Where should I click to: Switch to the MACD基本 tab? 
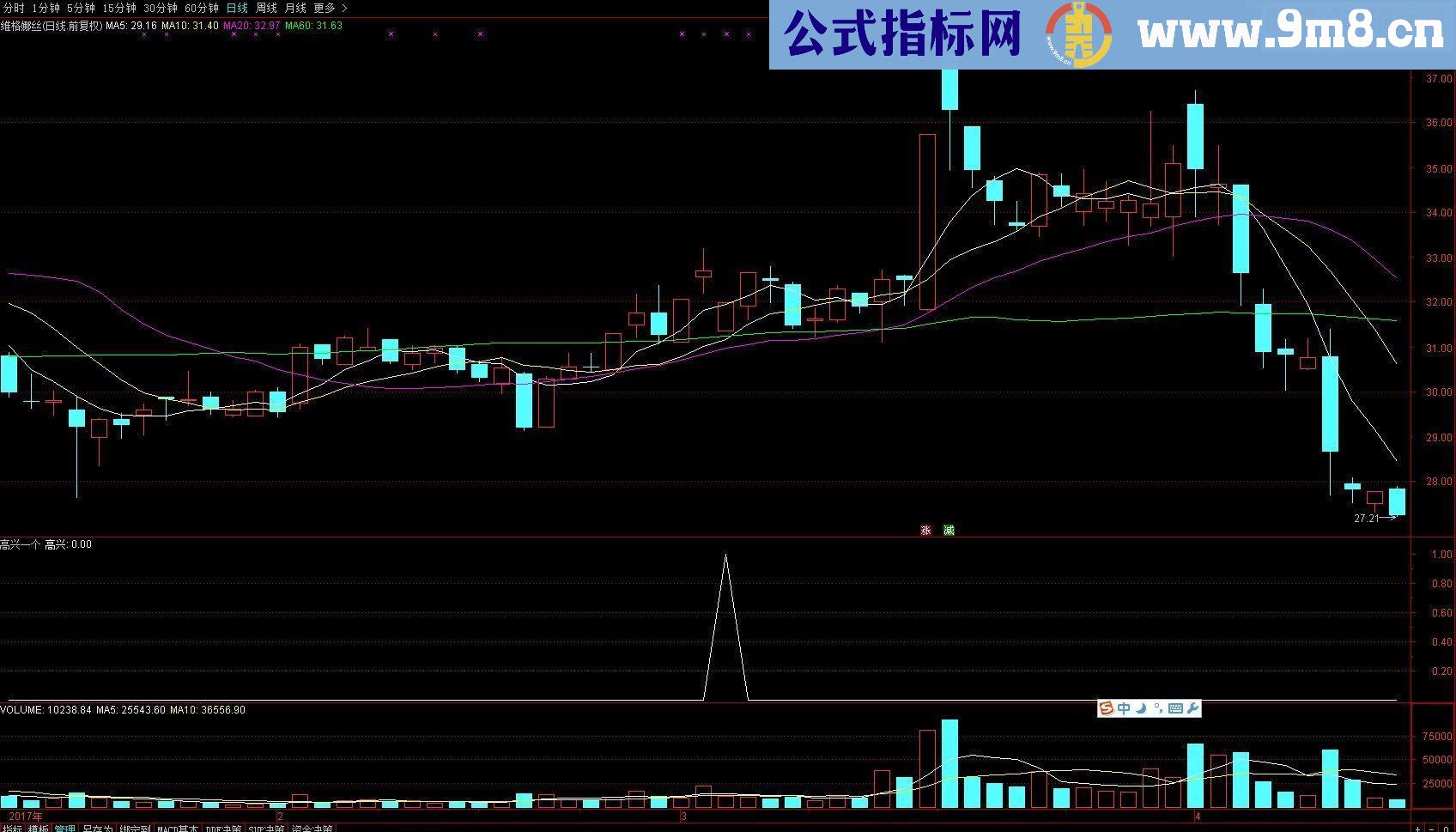click(x=178, y=827)
